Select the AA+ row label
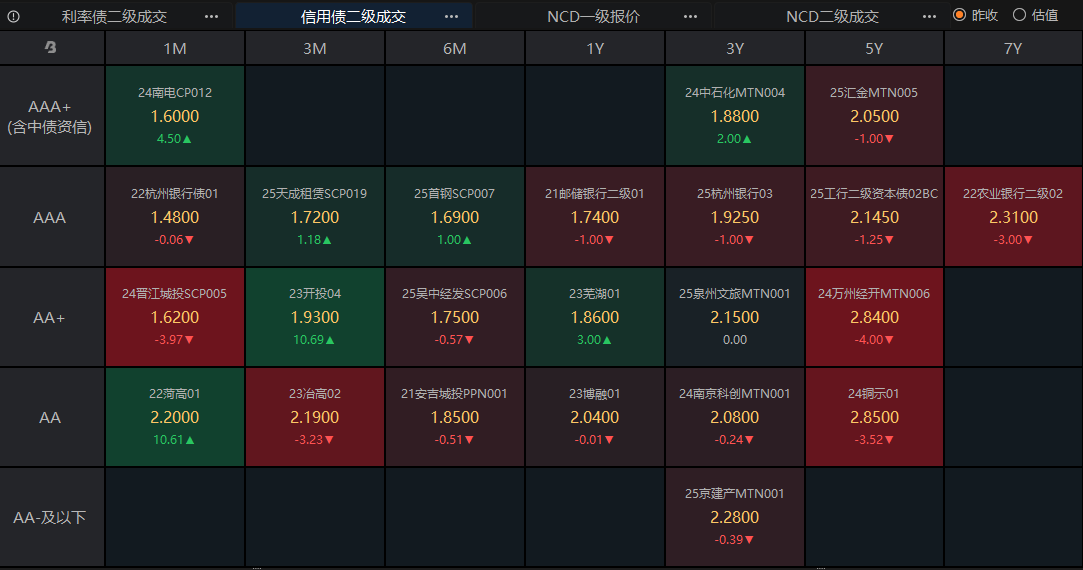The width and height of the screenshot is (1083, 570). [52, 317]
